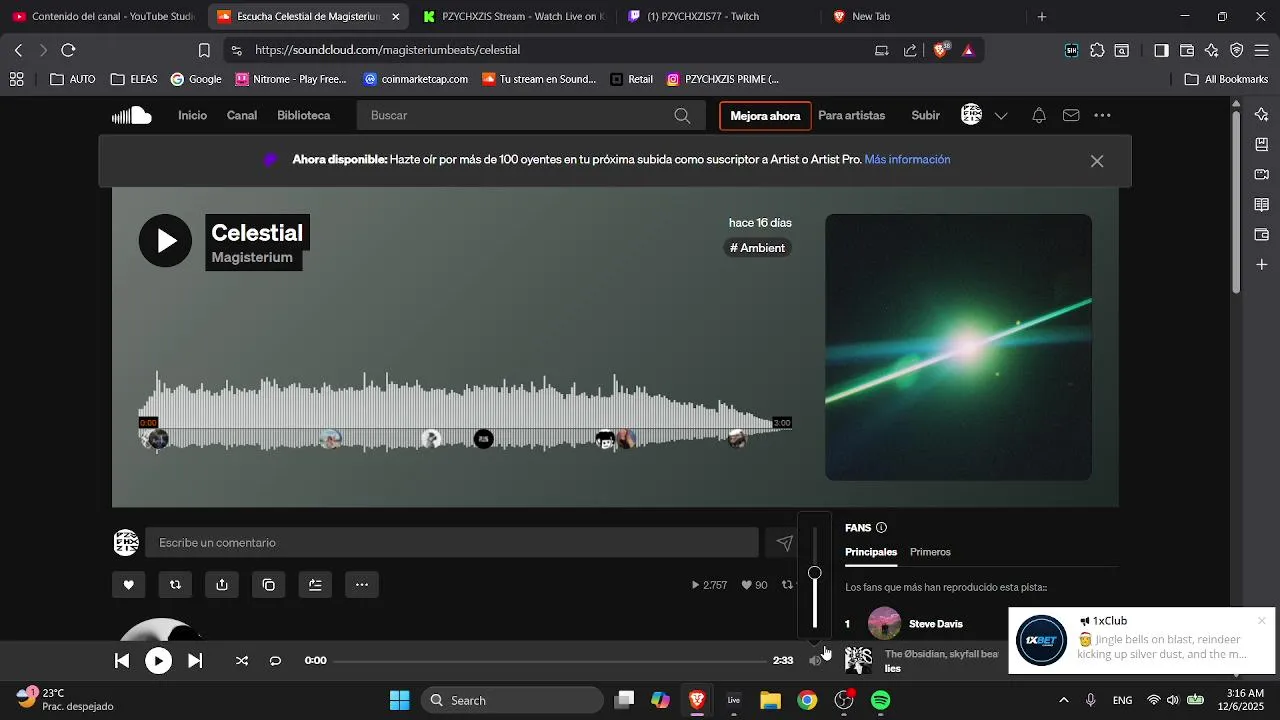1280x720 pixels.
Task: Skip to the next track in the player
Action: [x=195, y=660]
